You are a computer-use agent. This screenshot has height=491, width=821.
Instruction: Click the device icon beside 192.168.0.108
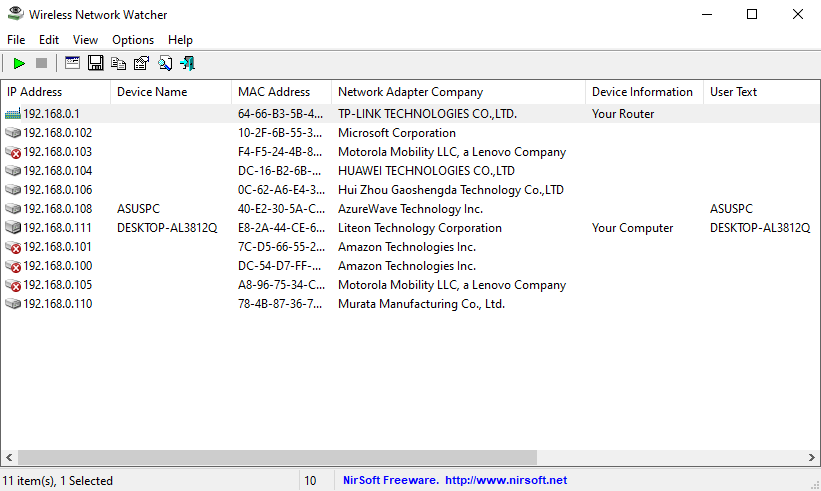coord(13,209)
